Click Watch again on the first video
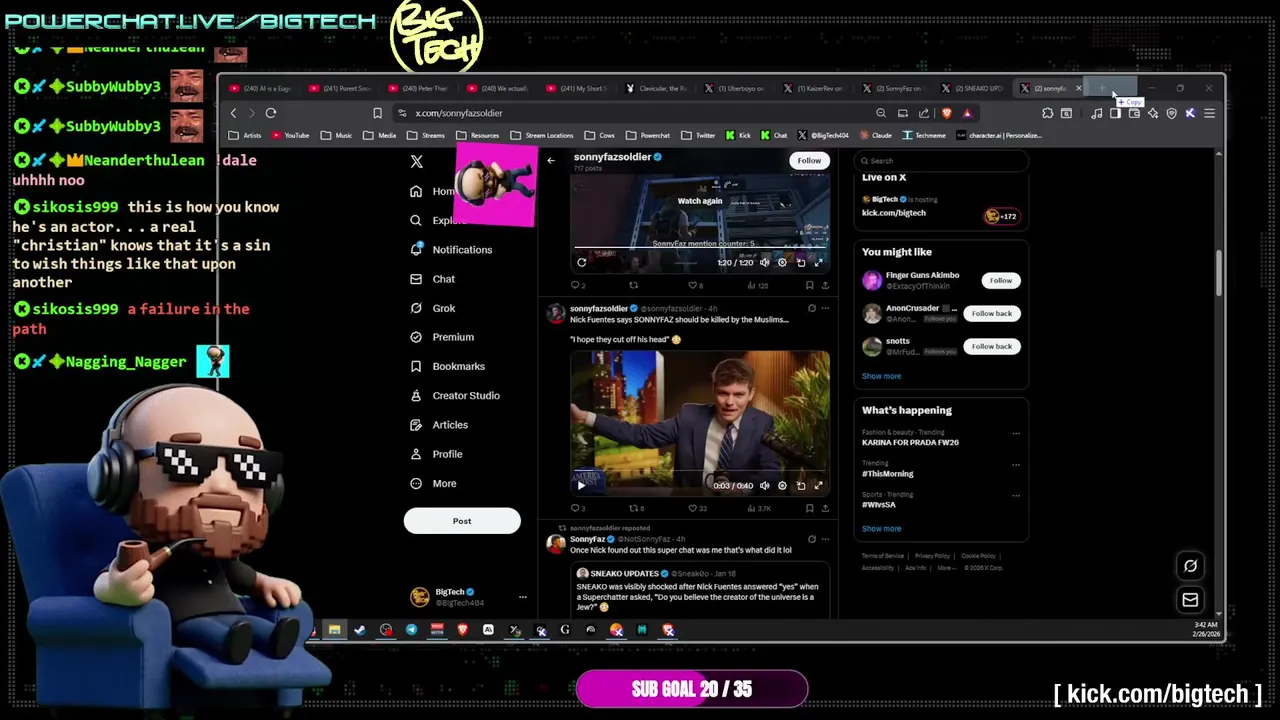The height and width of the screenshot is (720, 1280). tap(700, 201)
